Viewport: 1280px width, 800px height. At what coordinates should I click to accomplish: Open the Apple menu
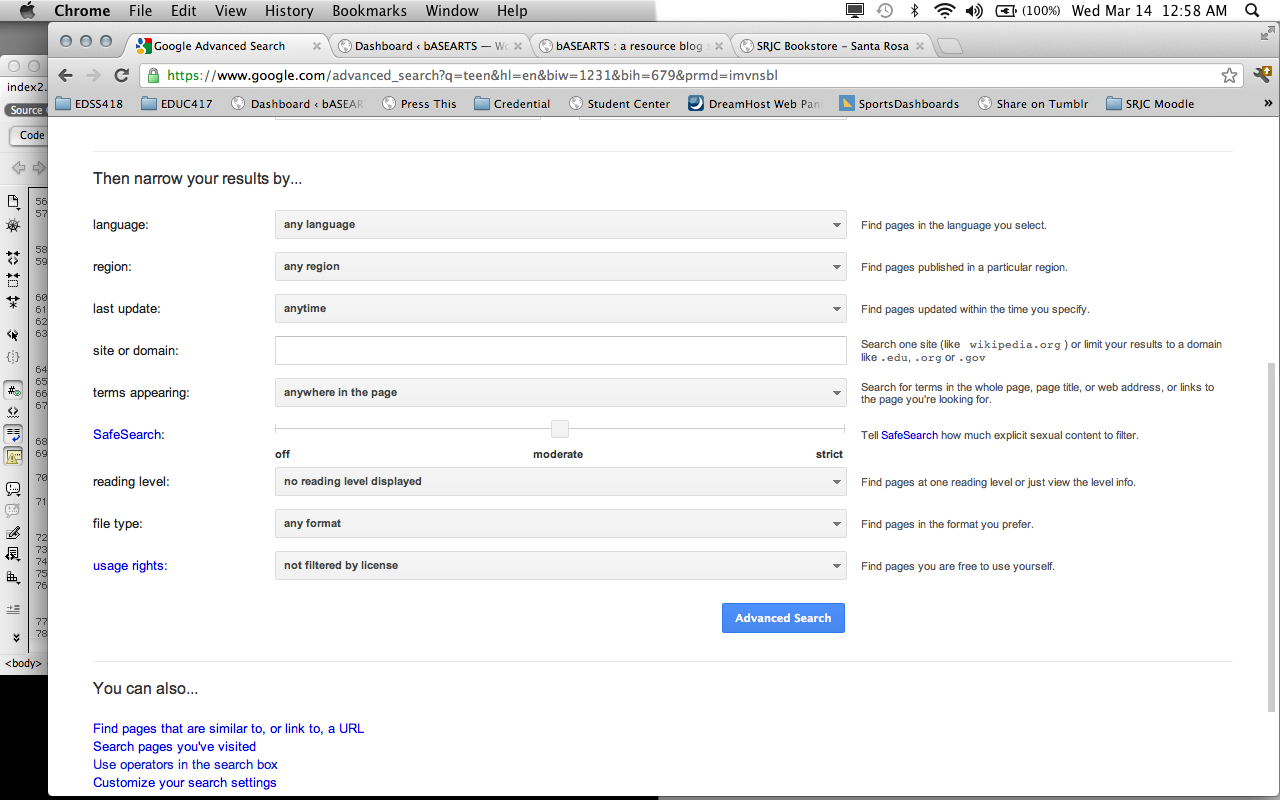(x=27, y=11)
